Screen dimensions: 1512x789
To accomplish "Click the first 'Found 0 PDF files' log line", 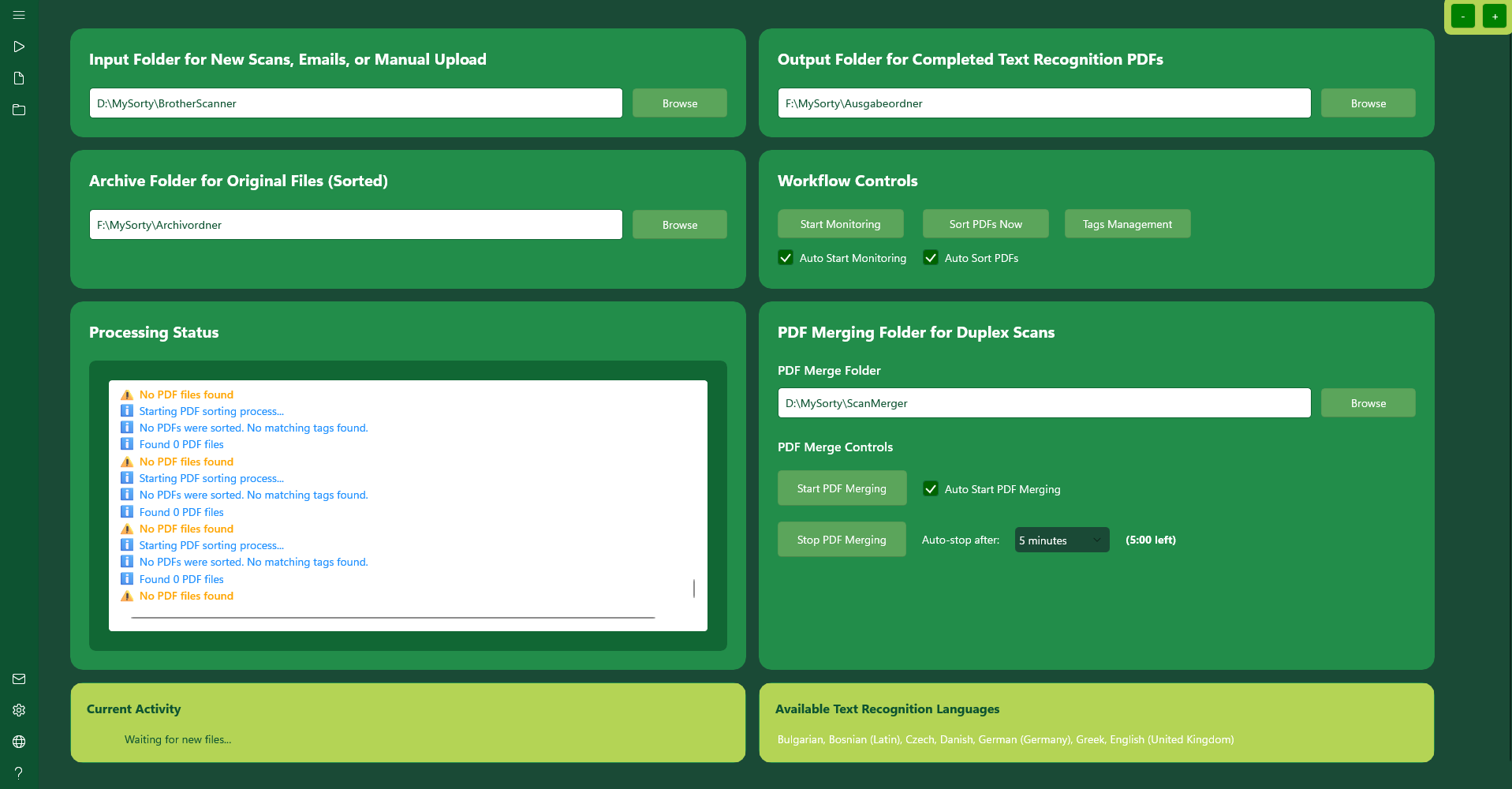I will pyautogui.click(x=181, y=444).
